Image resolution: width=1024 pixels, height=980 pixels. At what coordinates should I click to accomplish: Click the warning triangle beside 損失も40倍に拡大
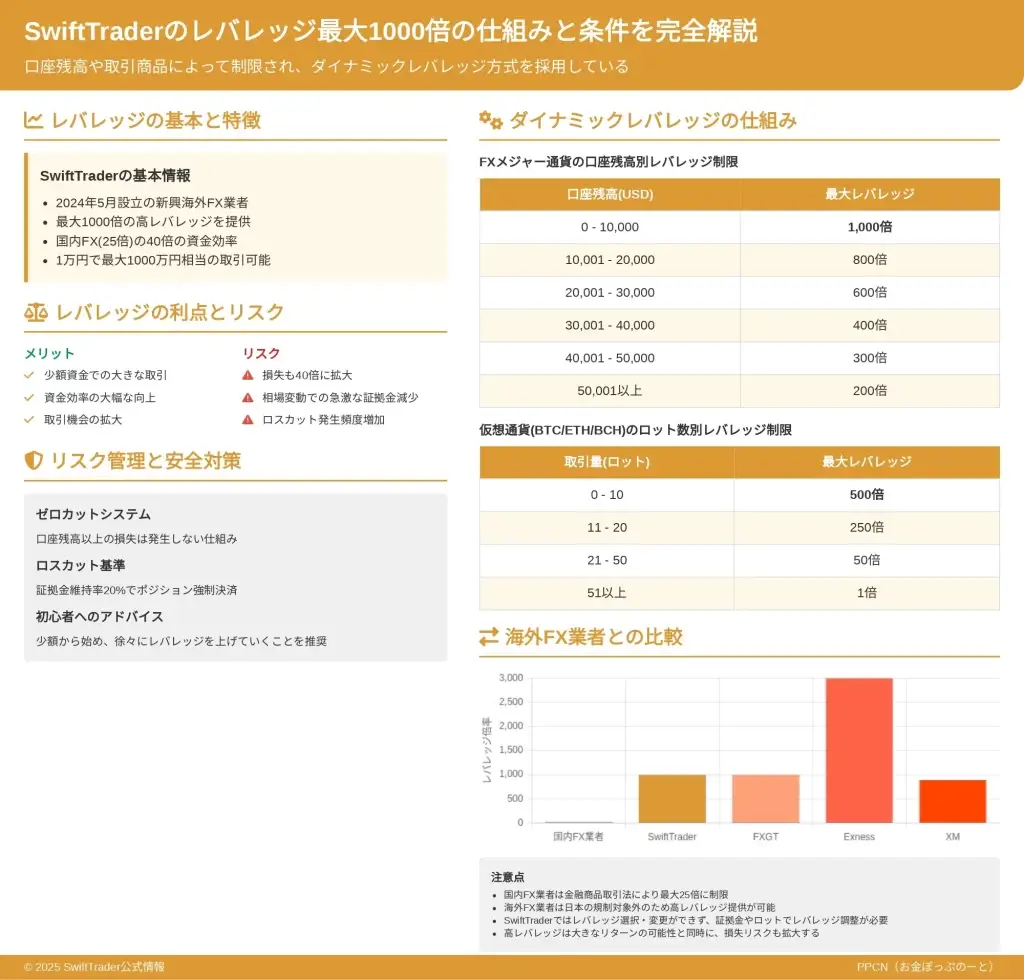click(x=248, y=375)
